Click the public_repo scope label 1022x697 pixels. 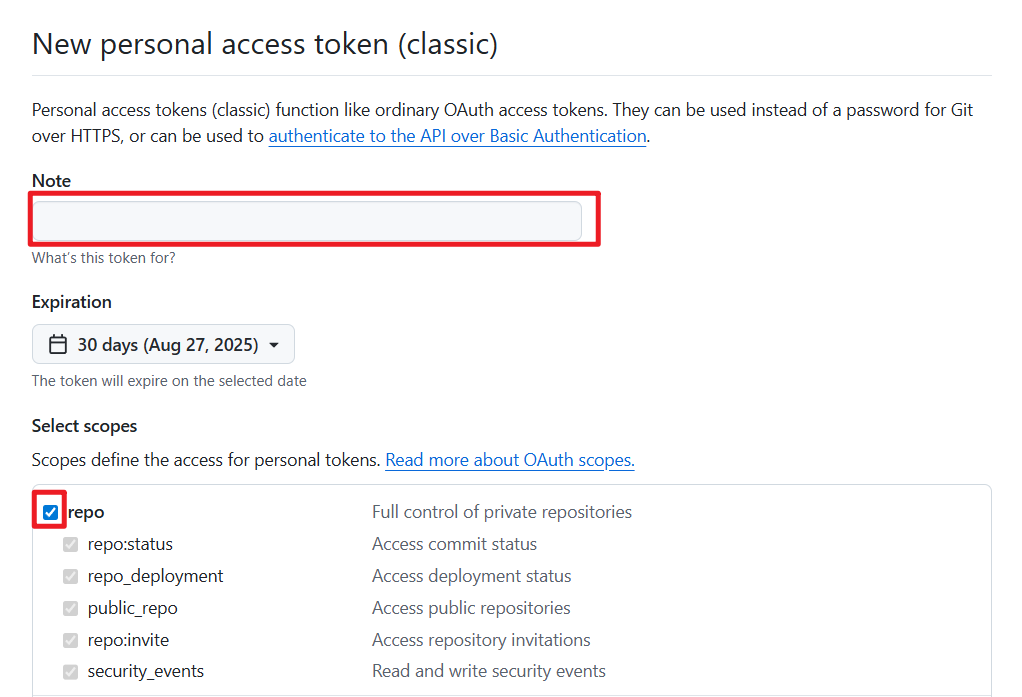tap(132, 608)
